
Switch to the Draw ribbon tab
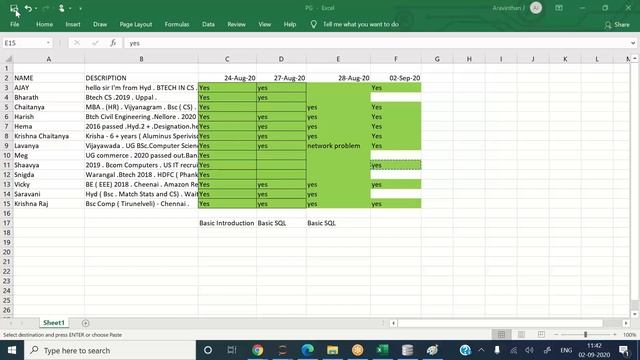100,24
